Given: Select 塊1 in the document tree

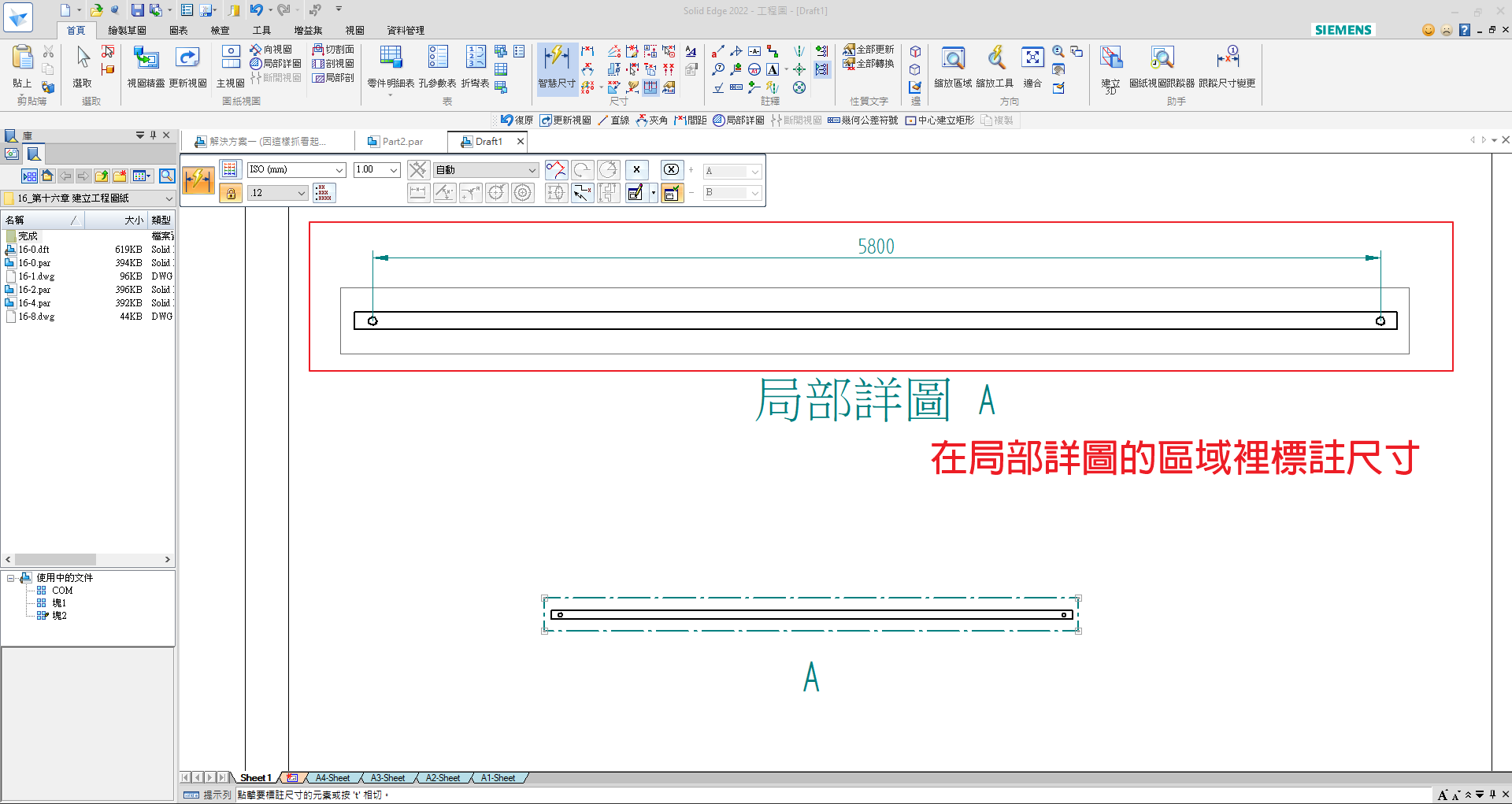Looking at the screenshot, I should tap(59, 603).
